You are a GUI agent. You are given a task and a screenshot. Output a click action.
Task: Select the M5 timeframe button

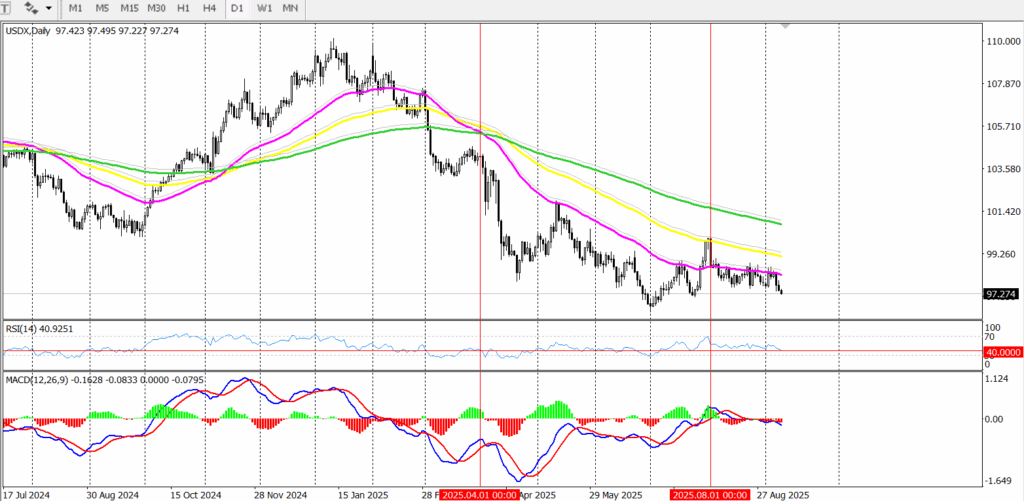click(x=102, y=8)
